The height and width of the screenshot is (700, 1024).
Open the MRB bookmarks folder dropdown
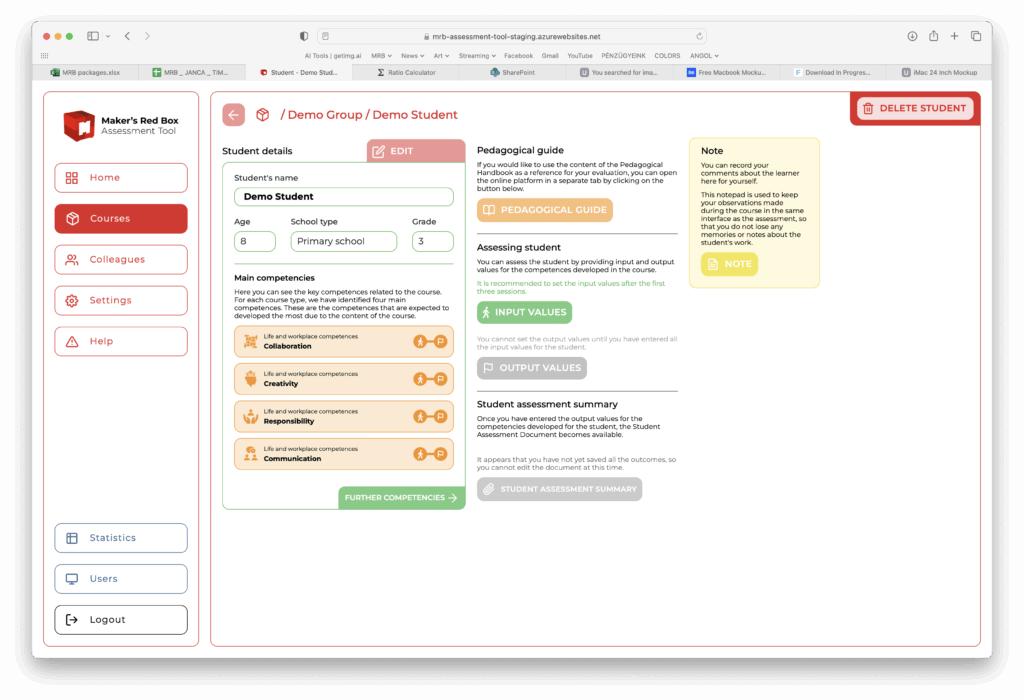pos(382,56)
